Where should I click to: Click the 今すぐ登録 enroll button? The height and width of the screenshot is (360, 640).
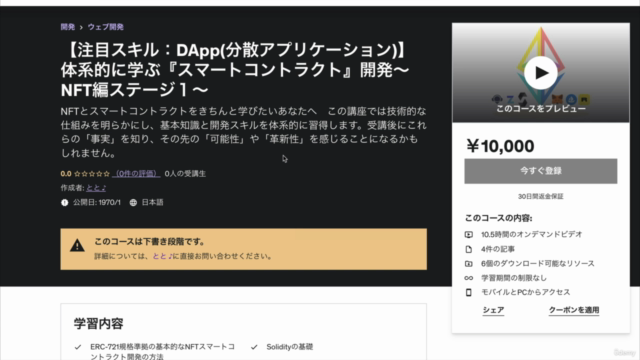pos(540,171)
